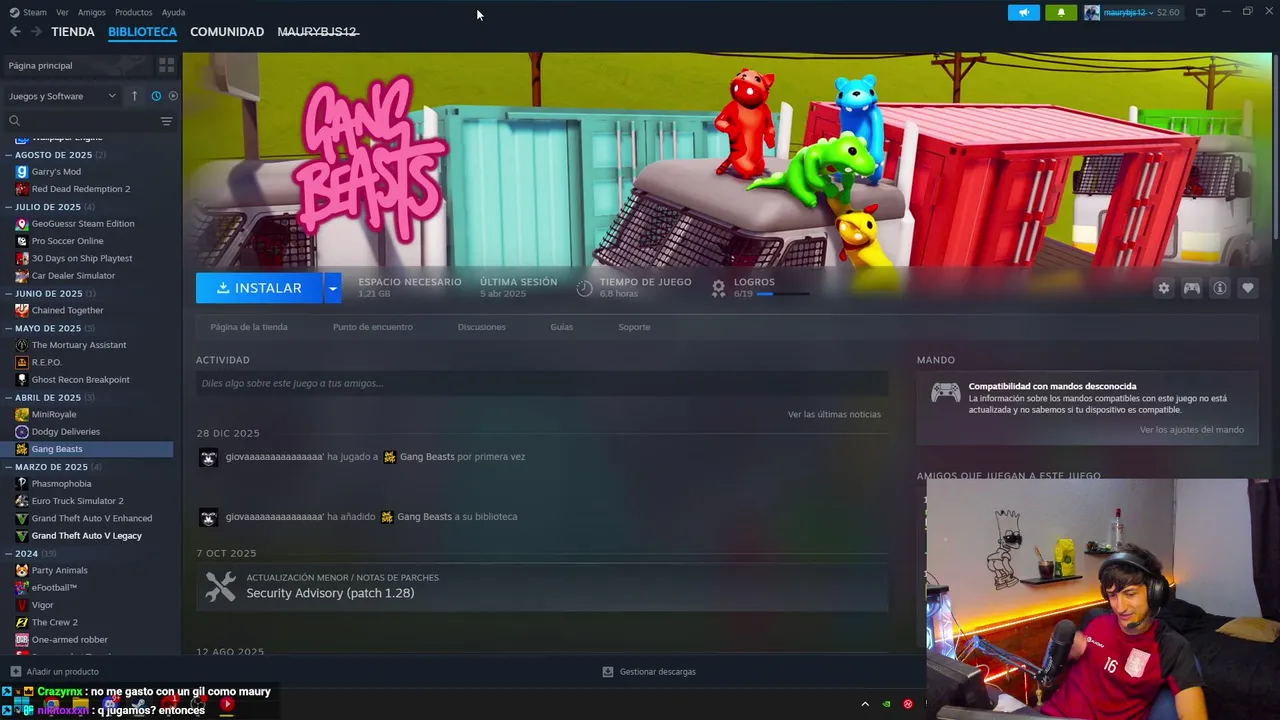Click the Party Animals game icon

[22, 570]
